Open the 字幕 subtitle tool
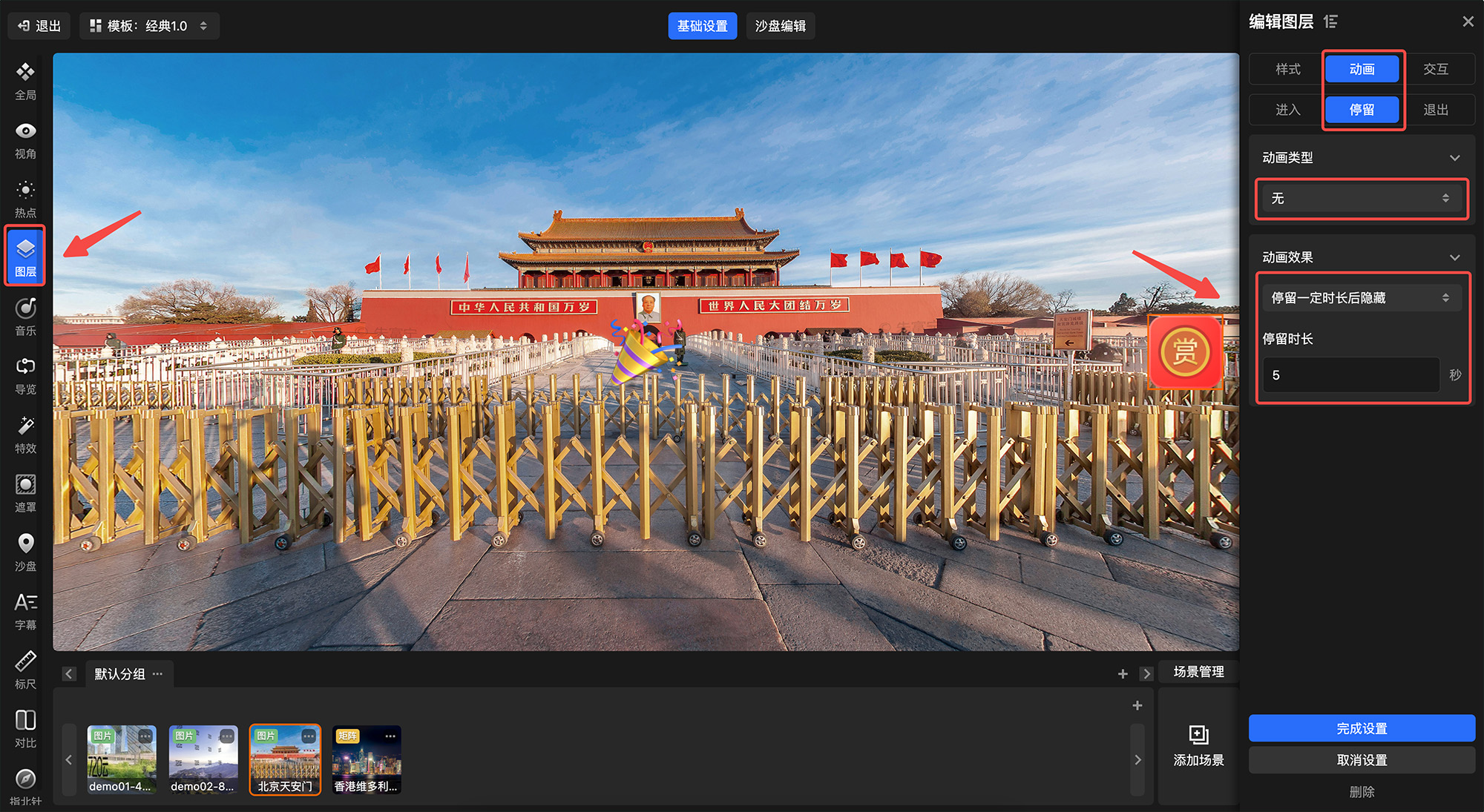 (25, 610)
